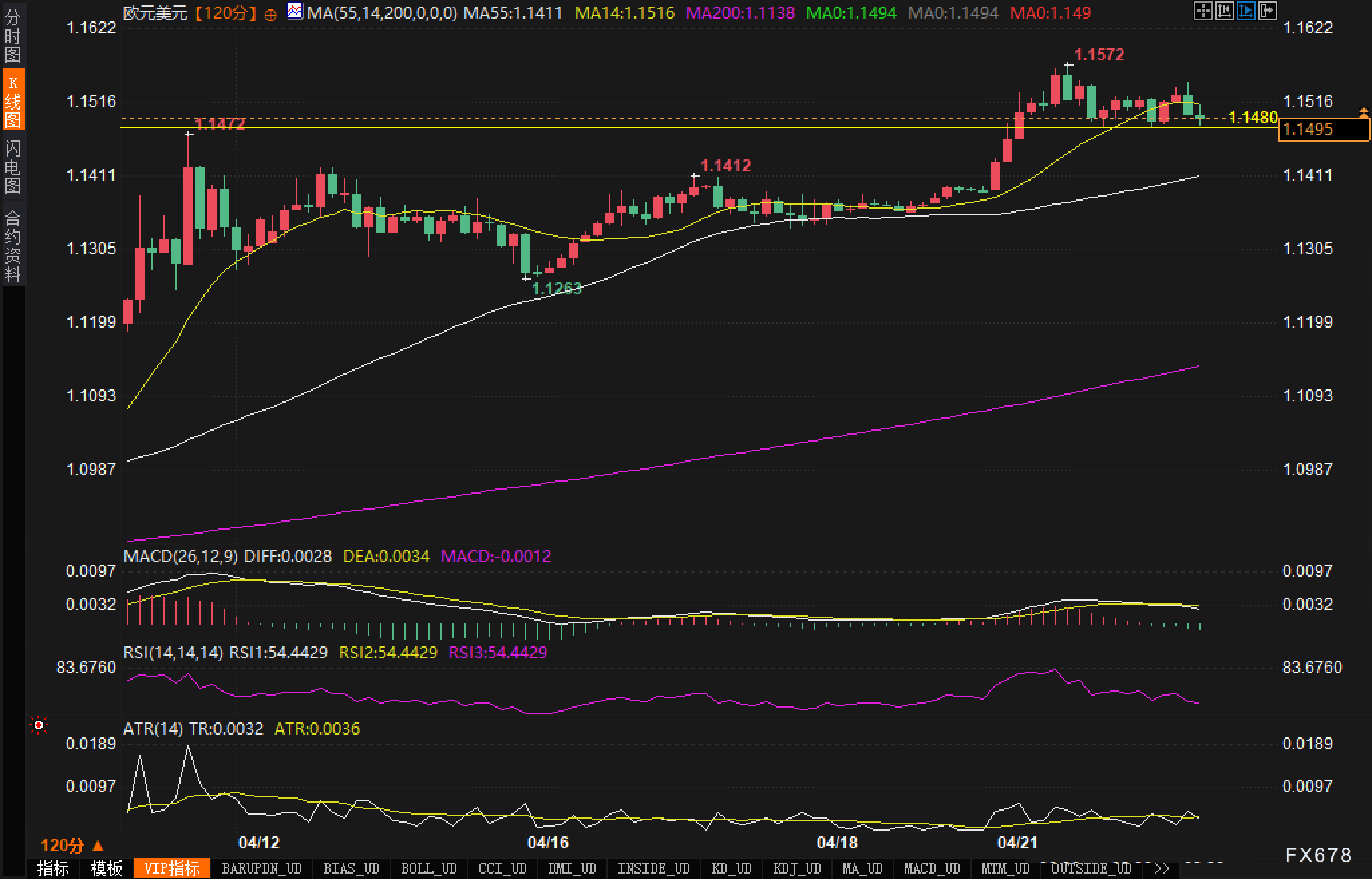Viewport: 1372px width, 879px height.
Task: Expand more indicator tabs with >> arrow
Action: 1162,868
